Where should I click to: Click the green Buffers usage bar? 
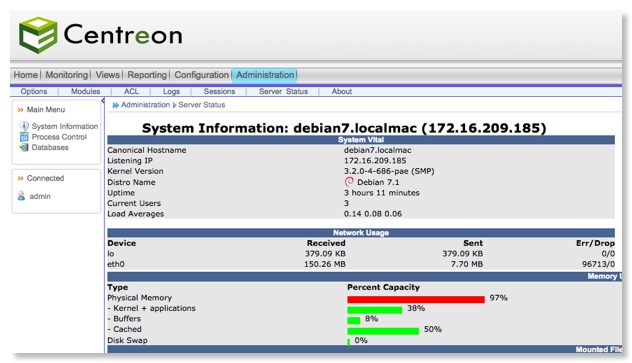point(353,320)
